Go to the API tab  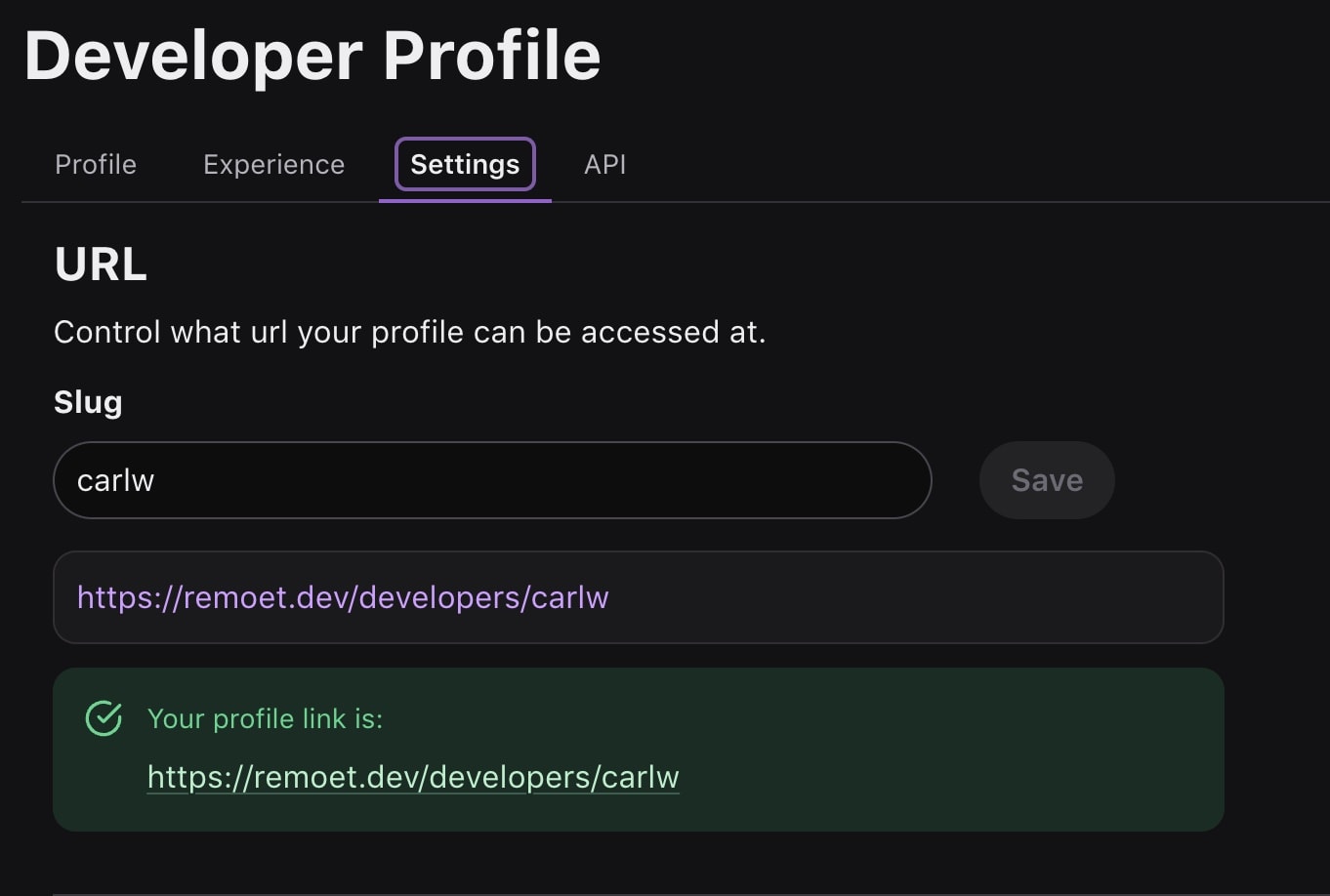click(x=604, y=164)
